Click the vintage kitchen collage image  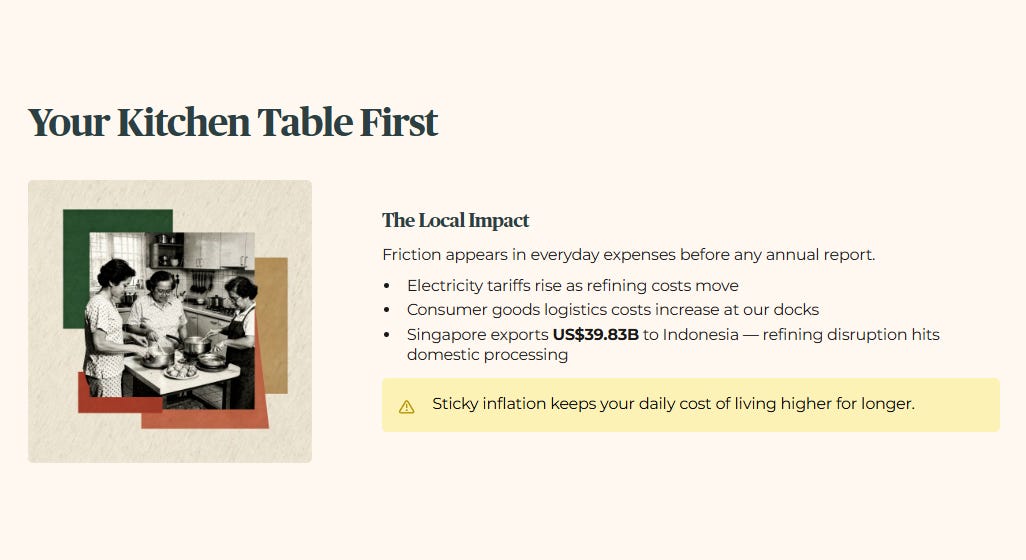tap(170, 321)
